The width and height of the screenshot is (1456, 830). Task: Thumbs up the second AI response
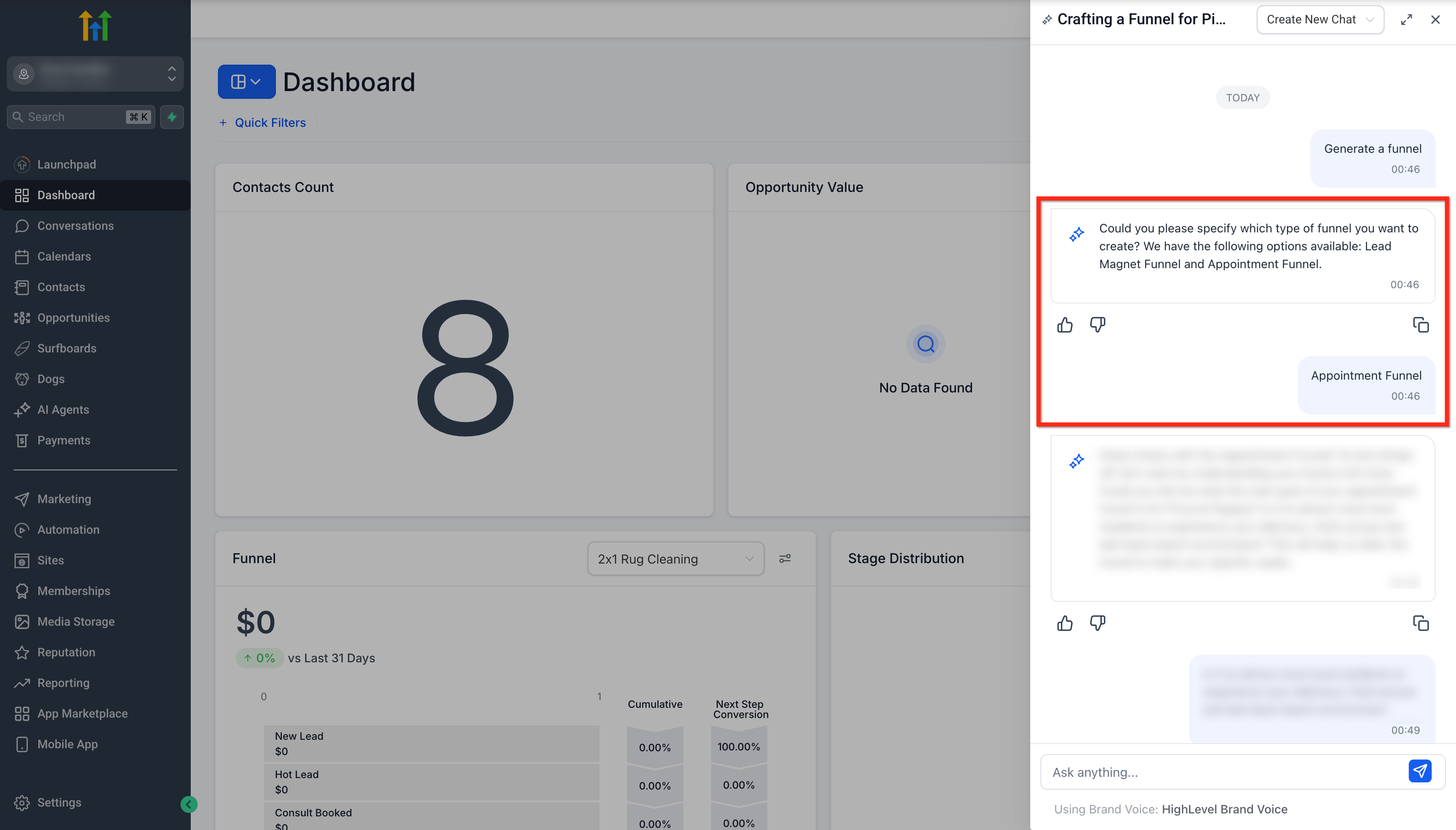tap(1064, 623)
